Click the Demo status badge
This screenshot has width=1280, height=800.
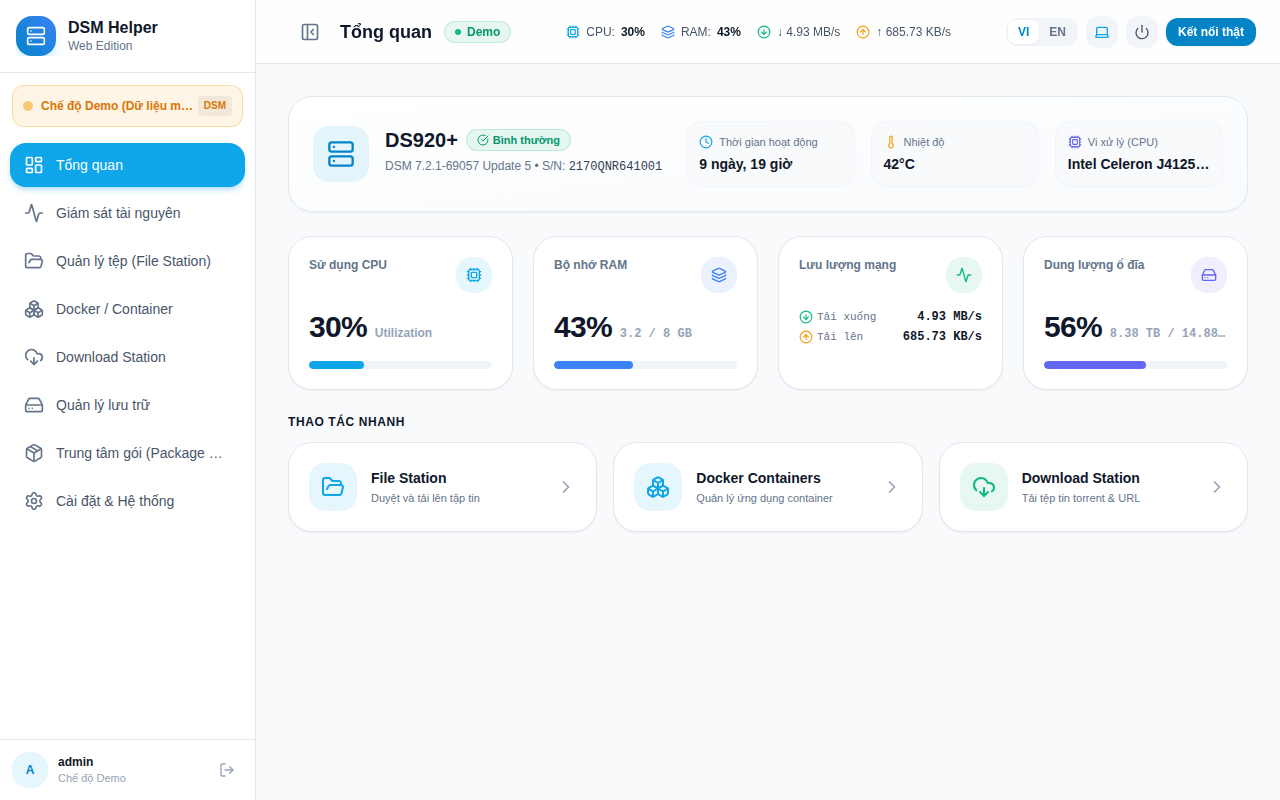tap(477, 32)
